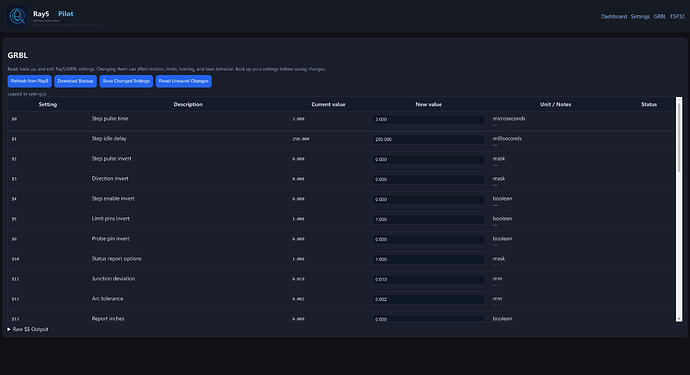Click the current value 0.002 cell

pos(298,299)
